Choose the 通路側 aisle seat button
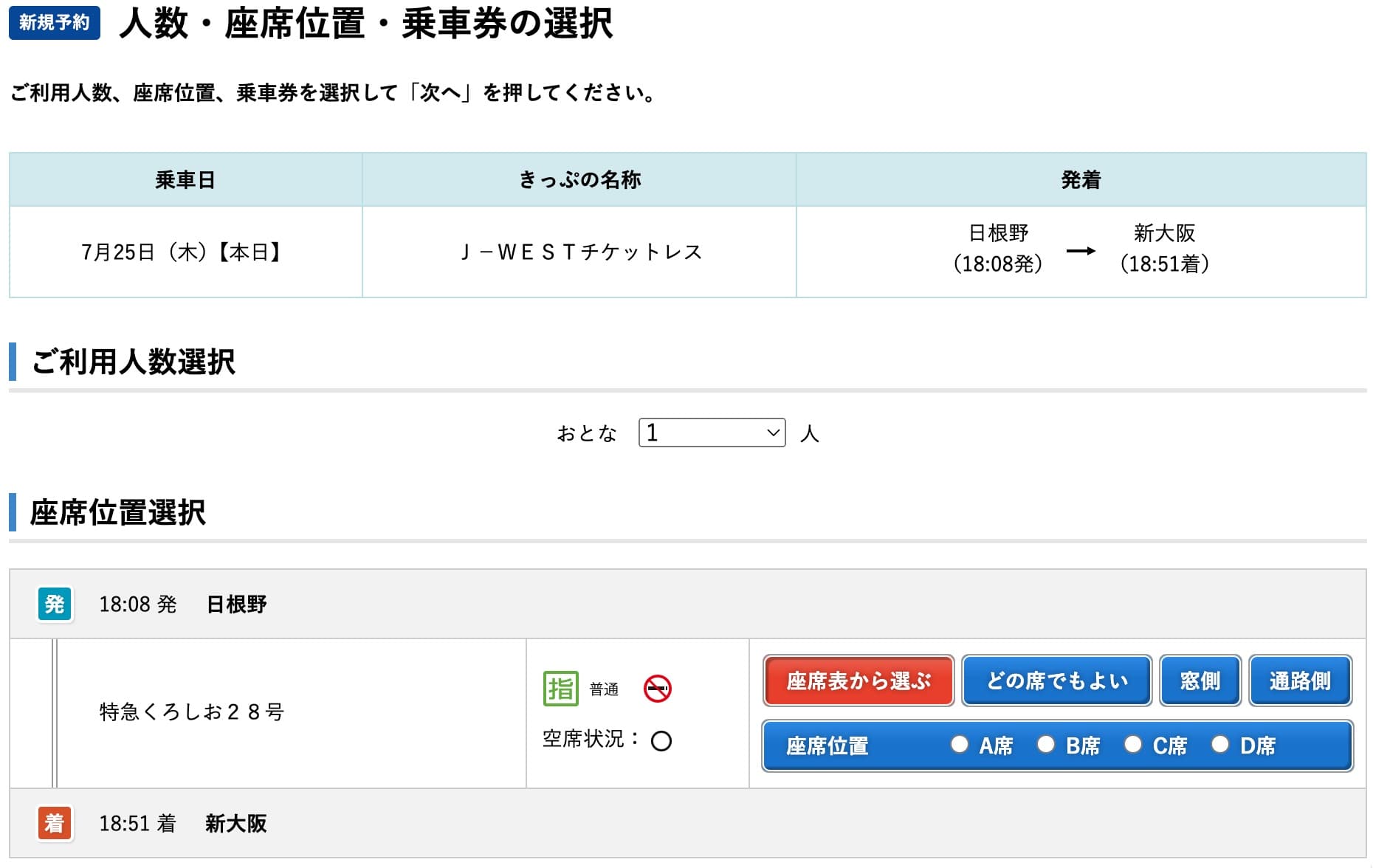Image resolution: width=1373 pixels, height=868 pixels. (1301, 681)
